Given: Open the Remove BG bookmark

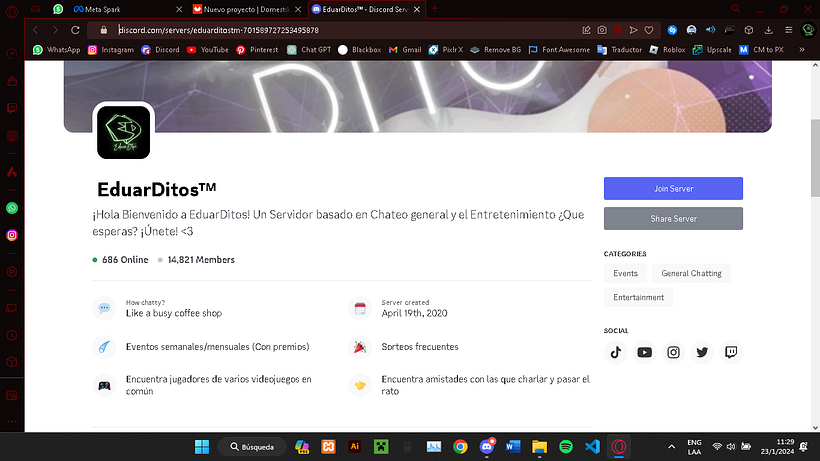Looking at the screenshot, I should 495,50.
